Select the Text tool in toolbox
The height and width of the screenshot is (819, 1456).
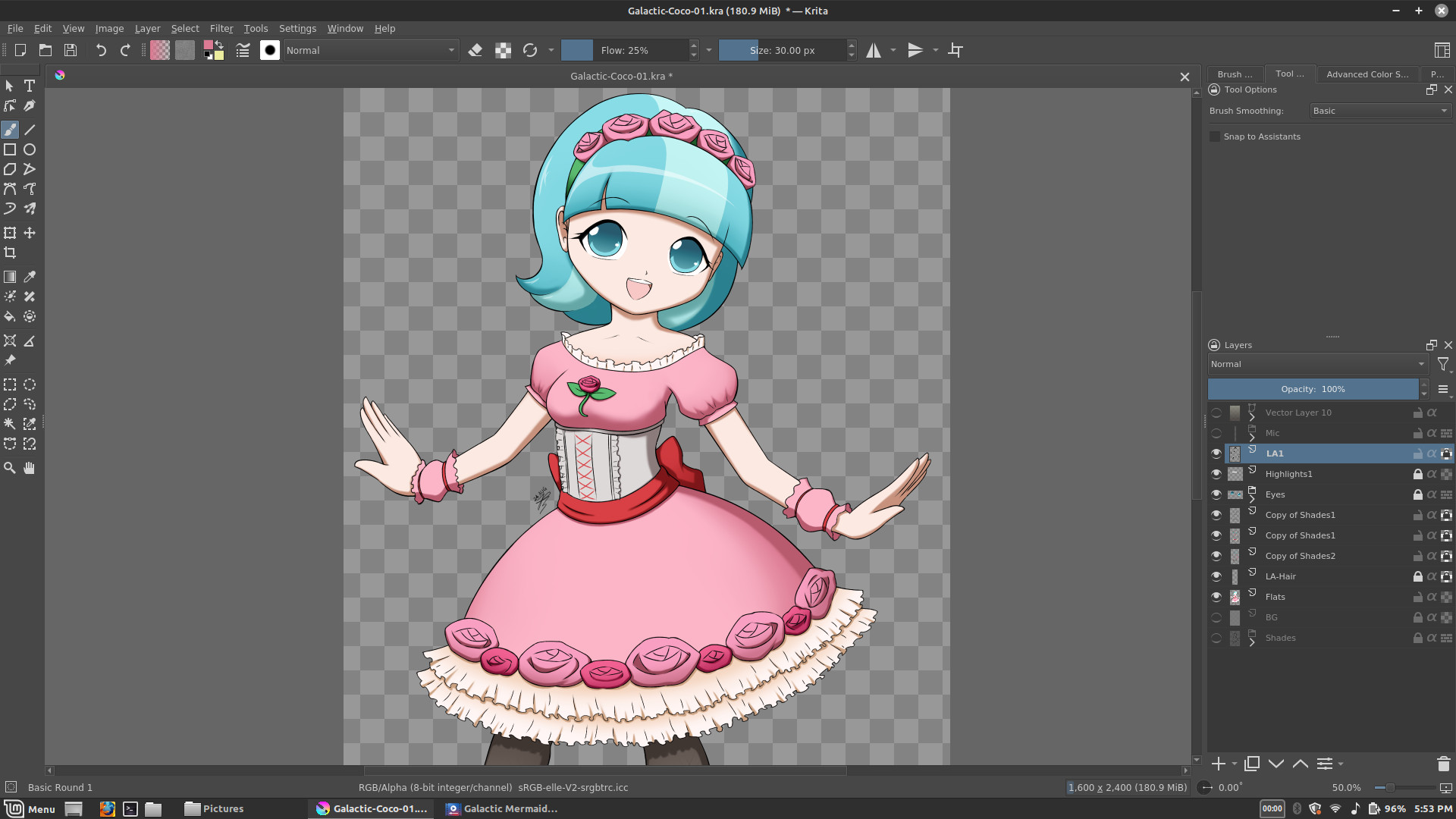[30, 86]
